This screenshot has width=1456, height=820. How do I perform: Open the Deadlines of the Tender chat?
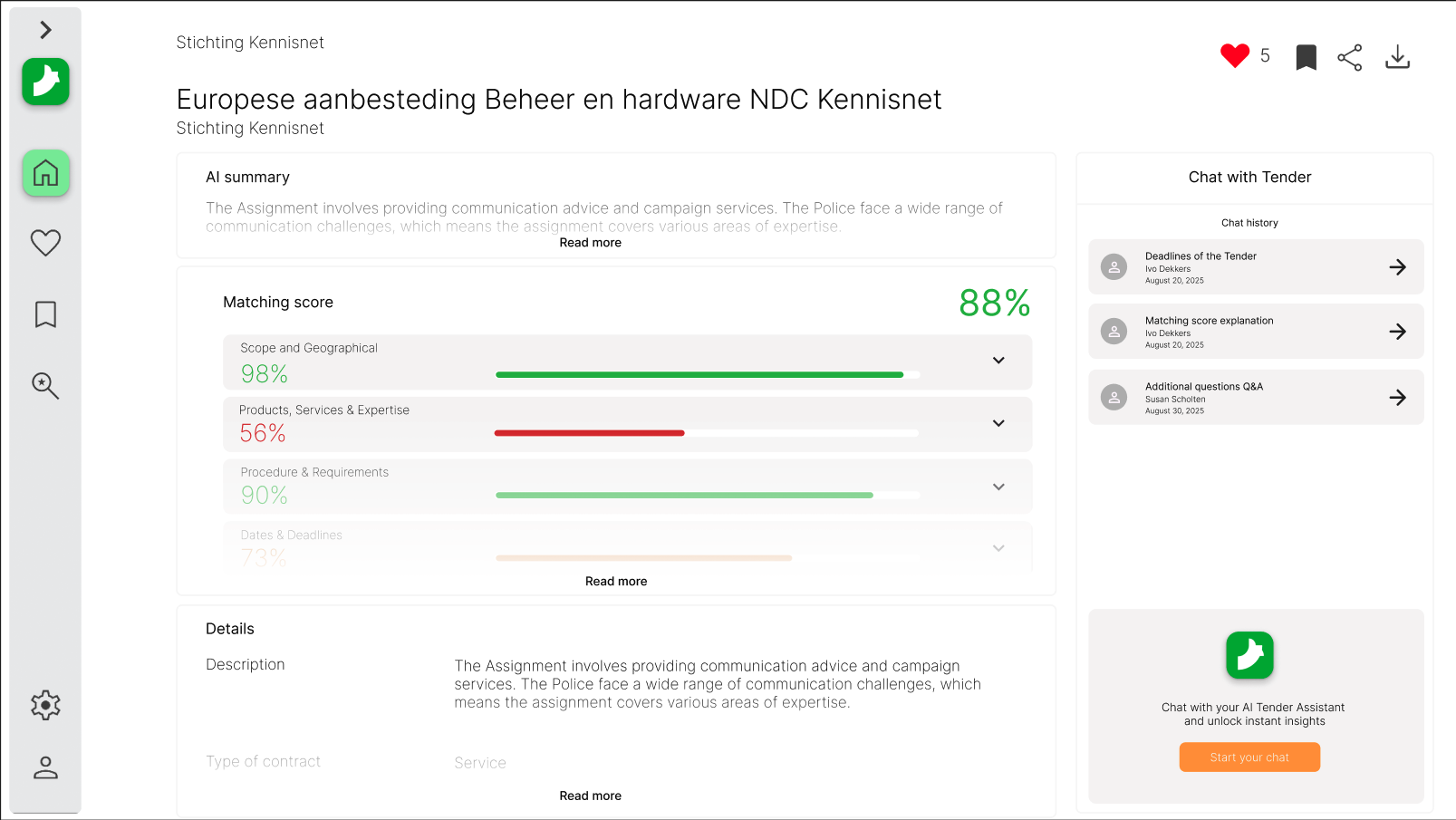pyautogui.click(x=1255, y=267)
